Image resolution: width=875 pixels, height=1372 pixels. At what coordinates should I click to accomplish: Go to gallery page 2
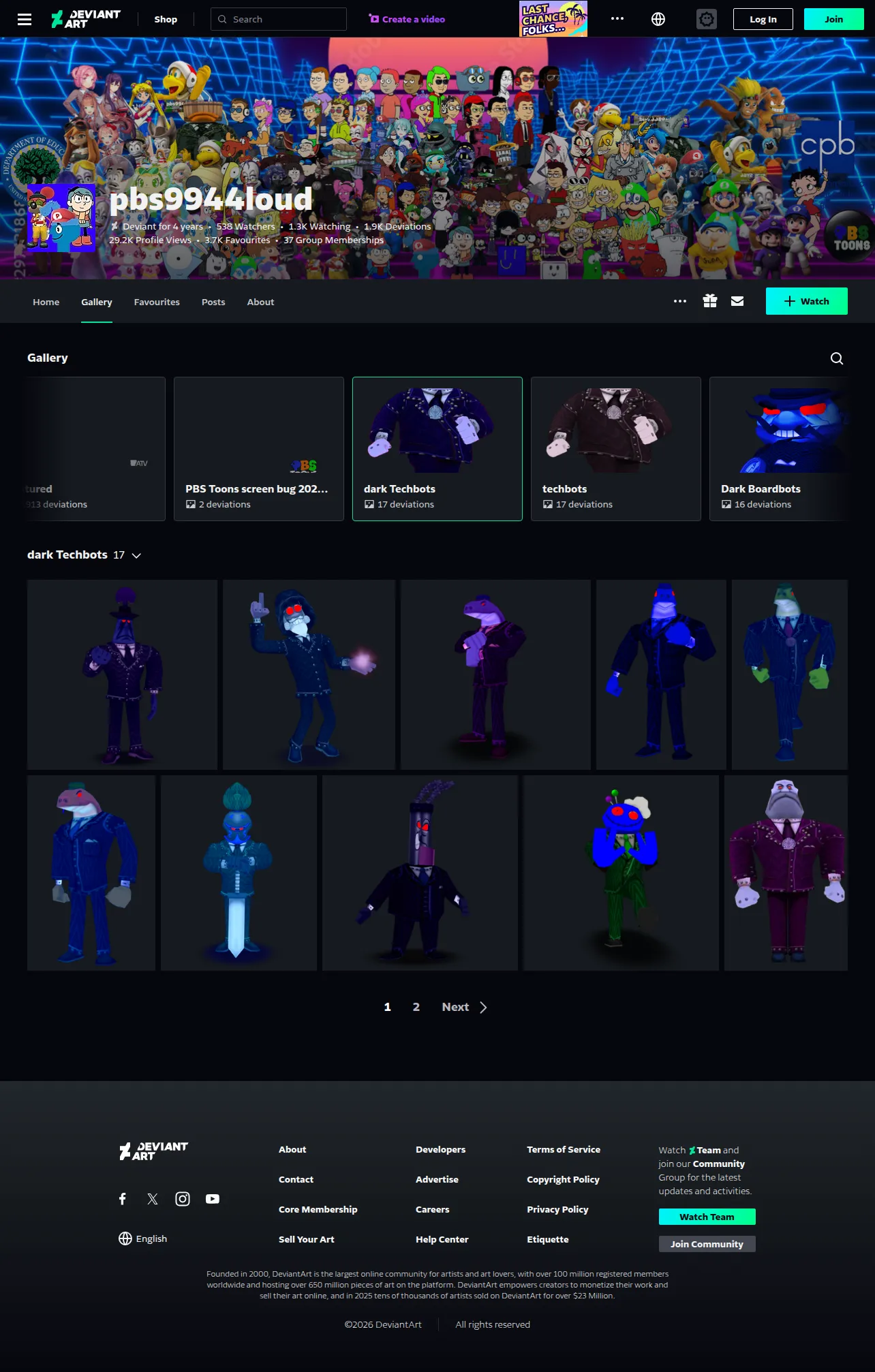[x=416, y=1007]
